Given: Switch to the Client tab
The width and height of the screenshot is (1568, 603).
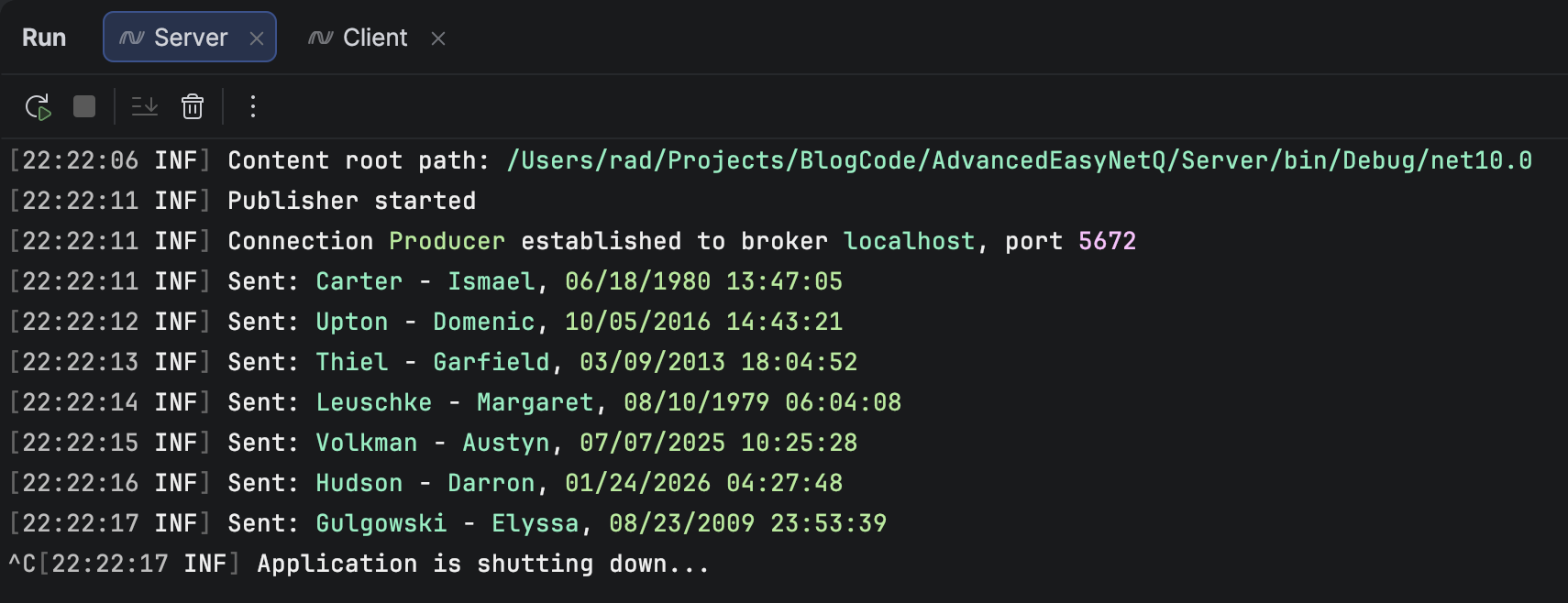Looking at the screenshot, I should pyautogui.click(x=374, y=38).
